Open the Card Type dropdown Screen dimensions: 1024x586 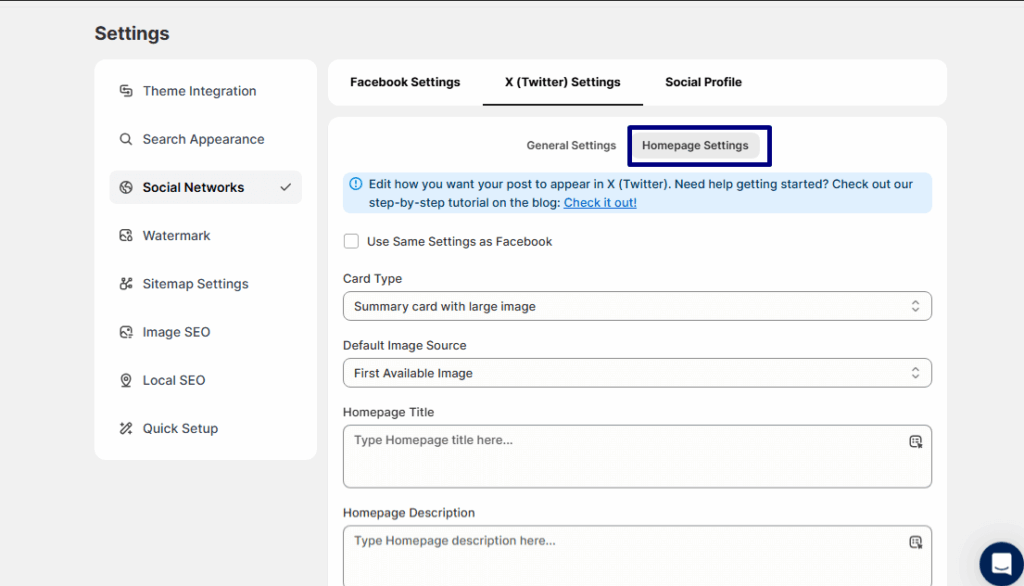tap(637, 306)
